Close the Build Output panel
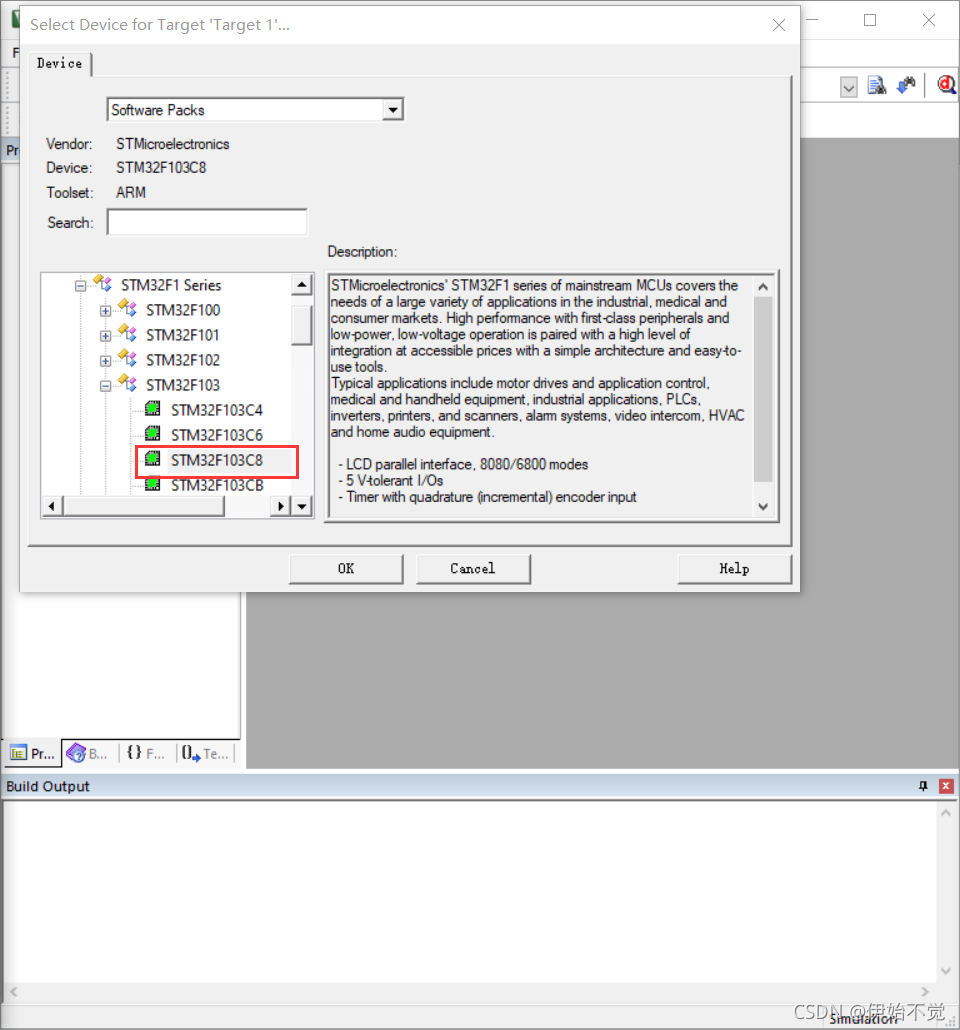 (946, 786)
